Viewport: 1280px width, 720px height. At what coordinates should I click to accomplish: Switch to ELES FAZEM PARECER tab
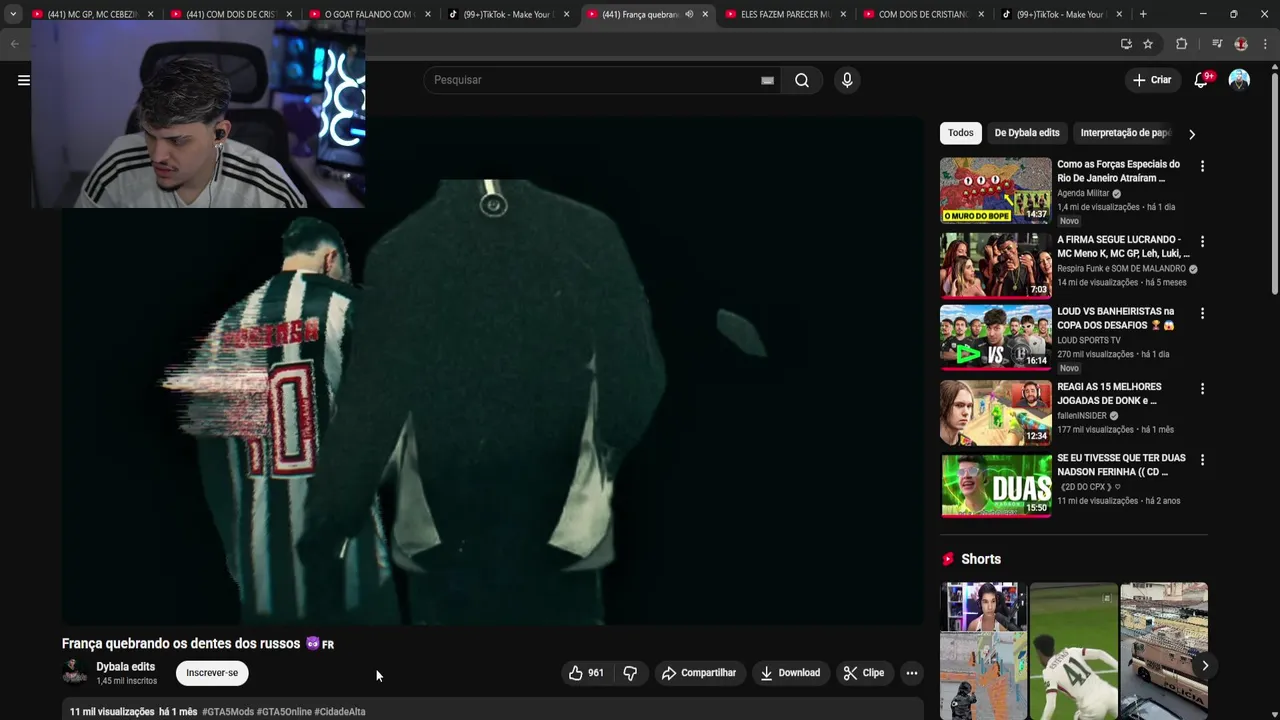point(782,14)
